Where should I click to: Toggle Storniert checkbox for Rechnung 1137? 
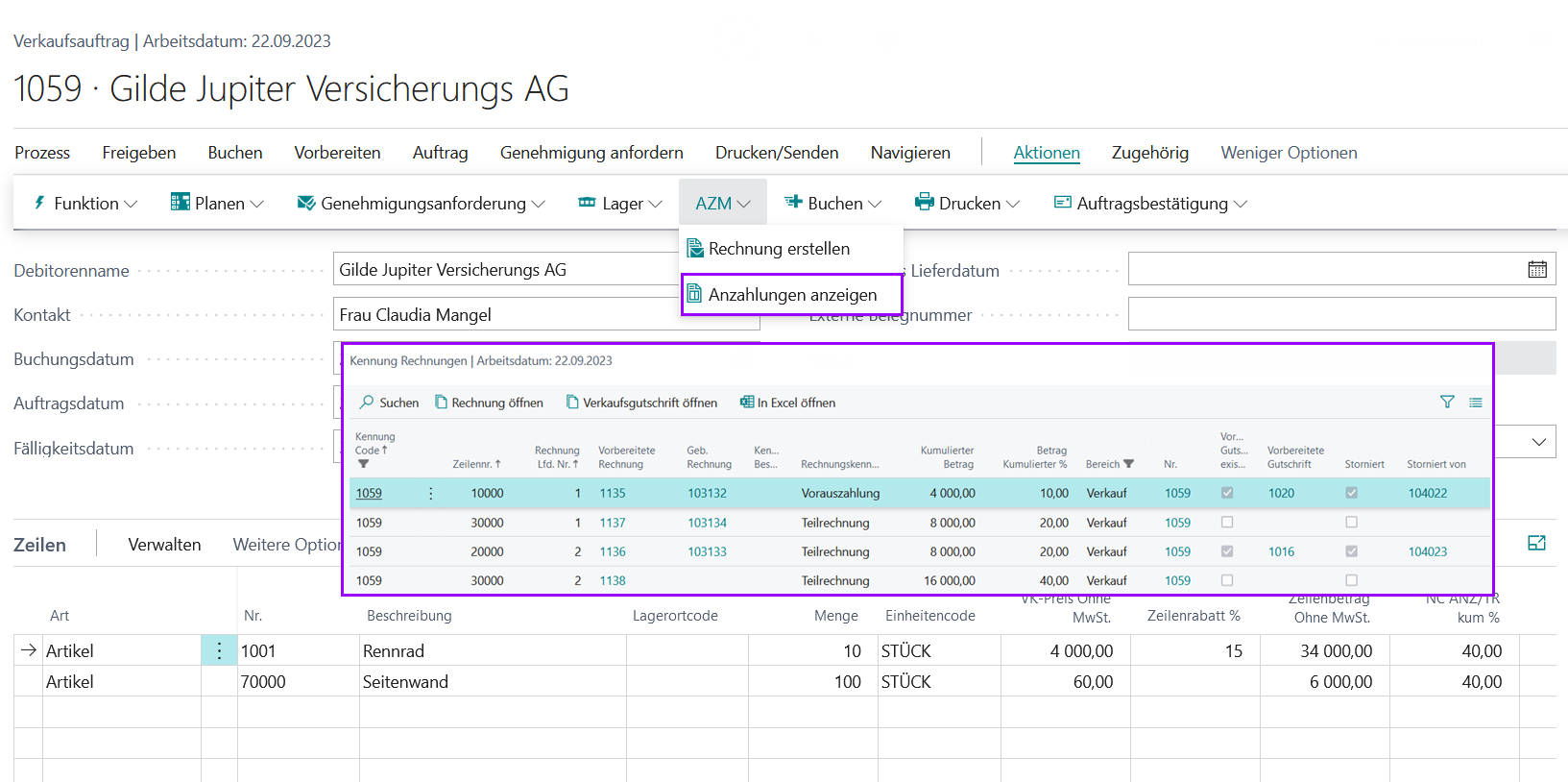click(x=1352, y=523)
